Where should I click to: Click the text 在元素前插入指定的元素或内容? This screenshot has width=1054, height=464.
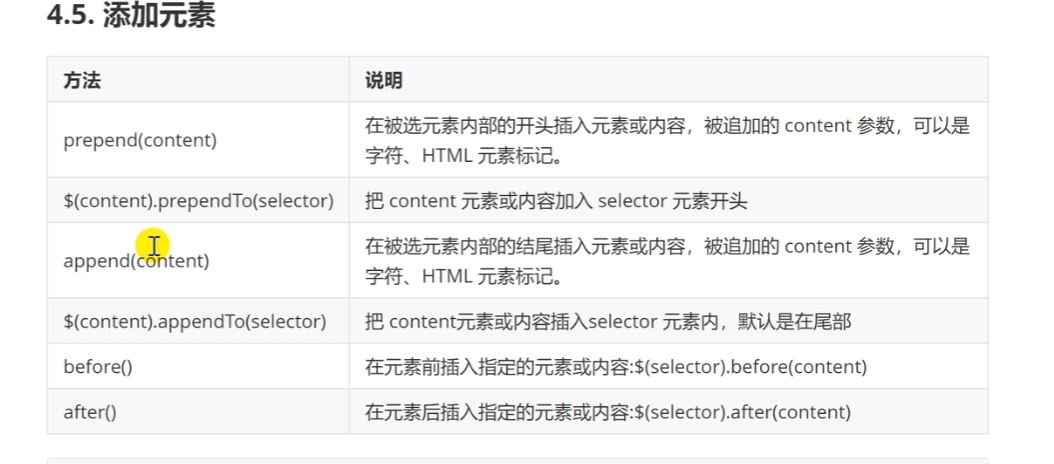pyautogui.click(x=496, y=367)
